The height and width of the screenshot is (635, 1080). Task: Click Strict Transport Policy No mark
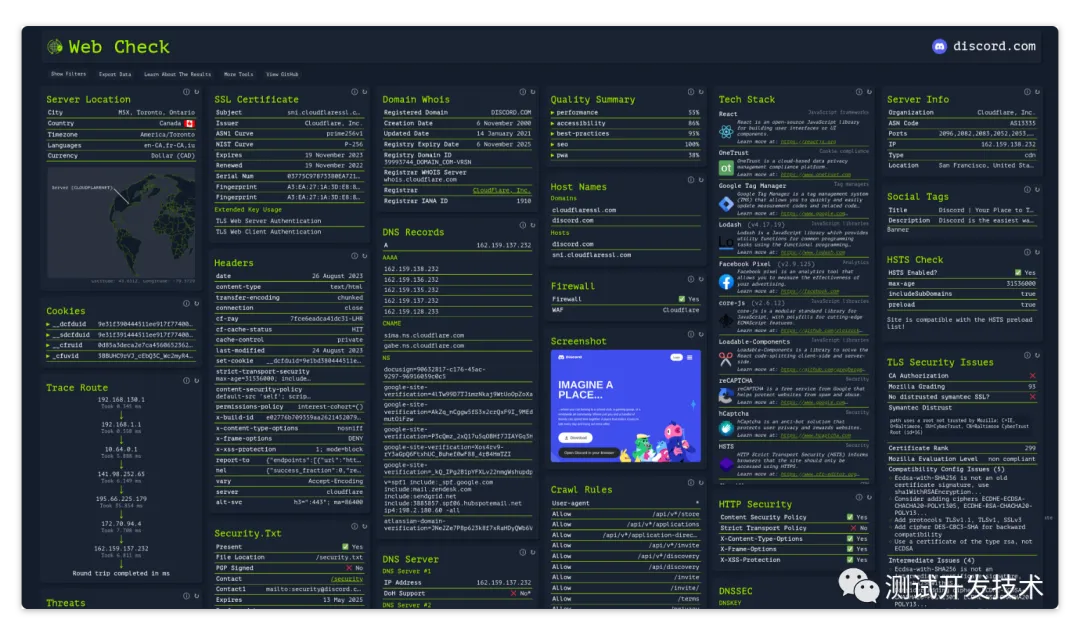(853, 528)
